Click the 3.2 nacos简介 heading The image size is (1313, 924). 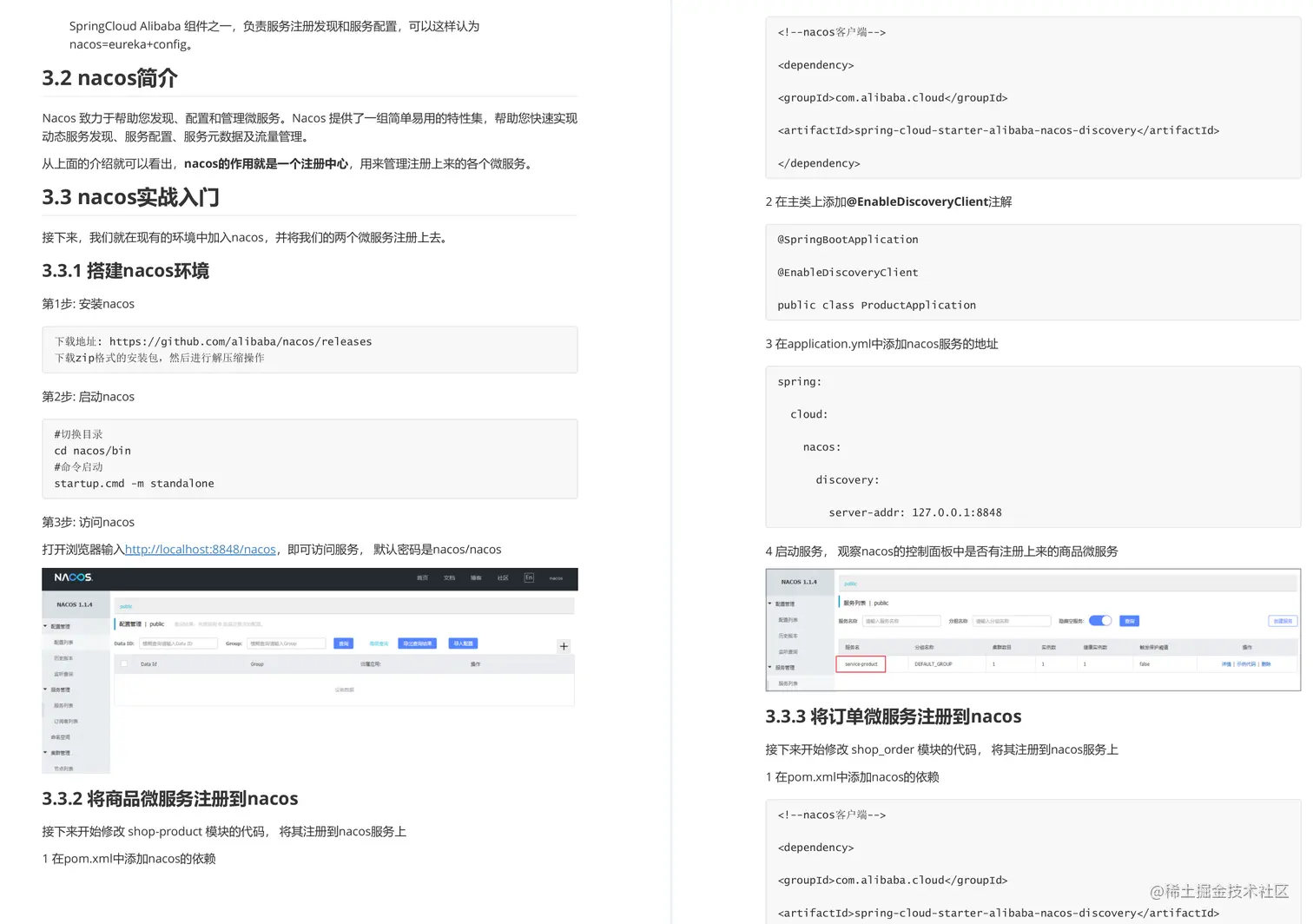pyautogui.click(x=109, y=78)
